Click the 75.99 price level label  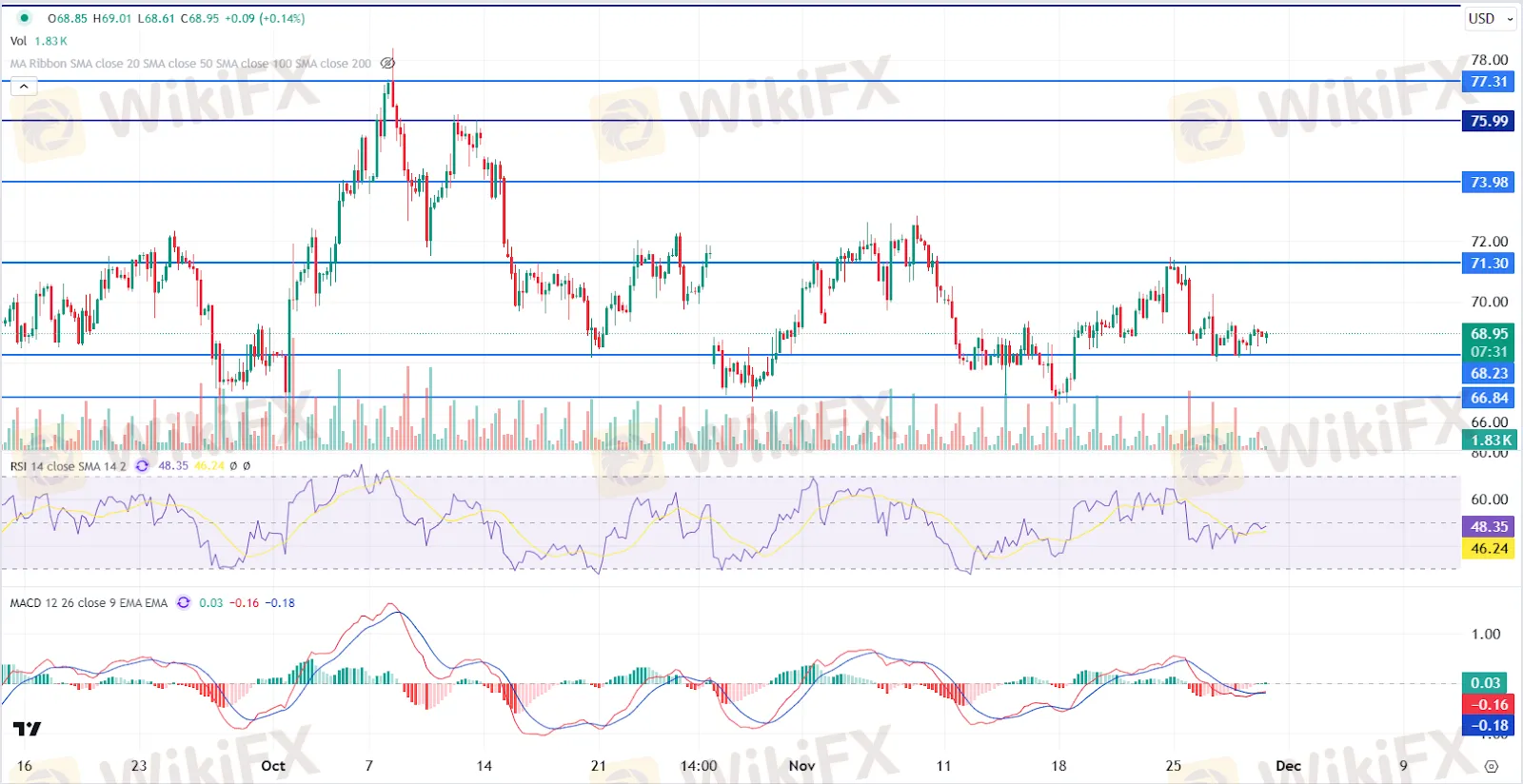pos(1489,121)
